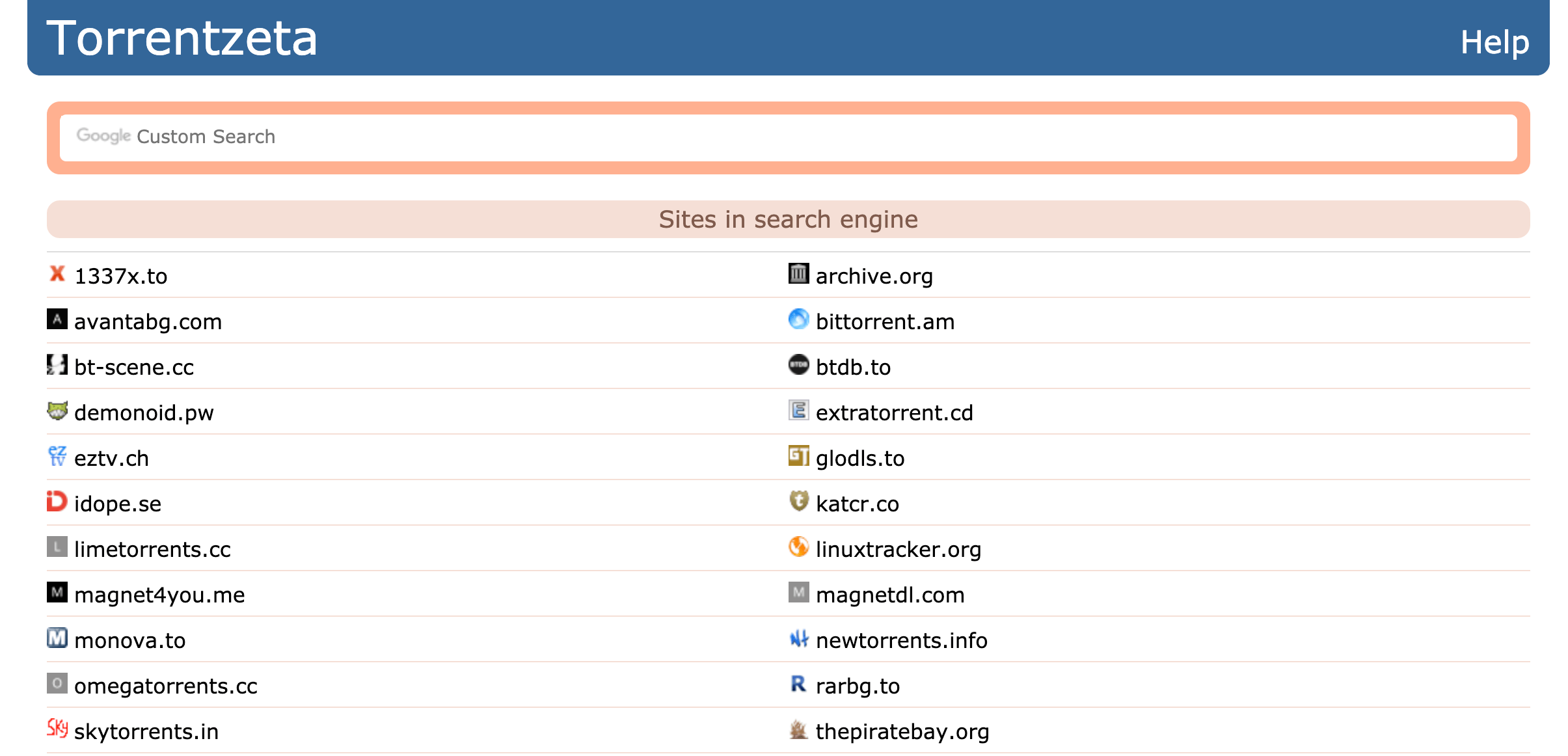Open linuxtracker.org link

click(x=899, y=550)
